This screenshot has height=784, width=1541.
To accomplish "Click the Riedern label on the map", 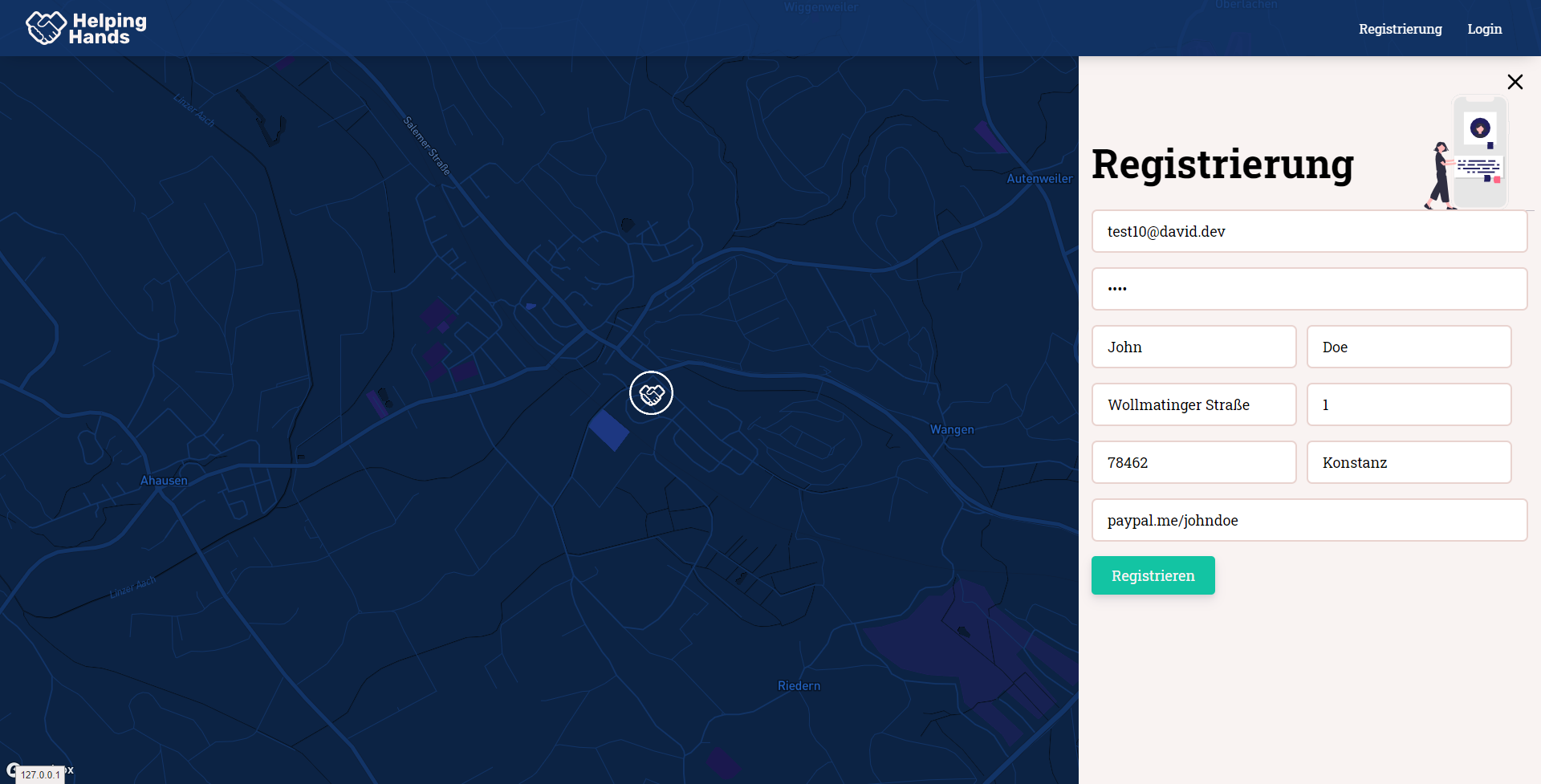I will point(799,686).
